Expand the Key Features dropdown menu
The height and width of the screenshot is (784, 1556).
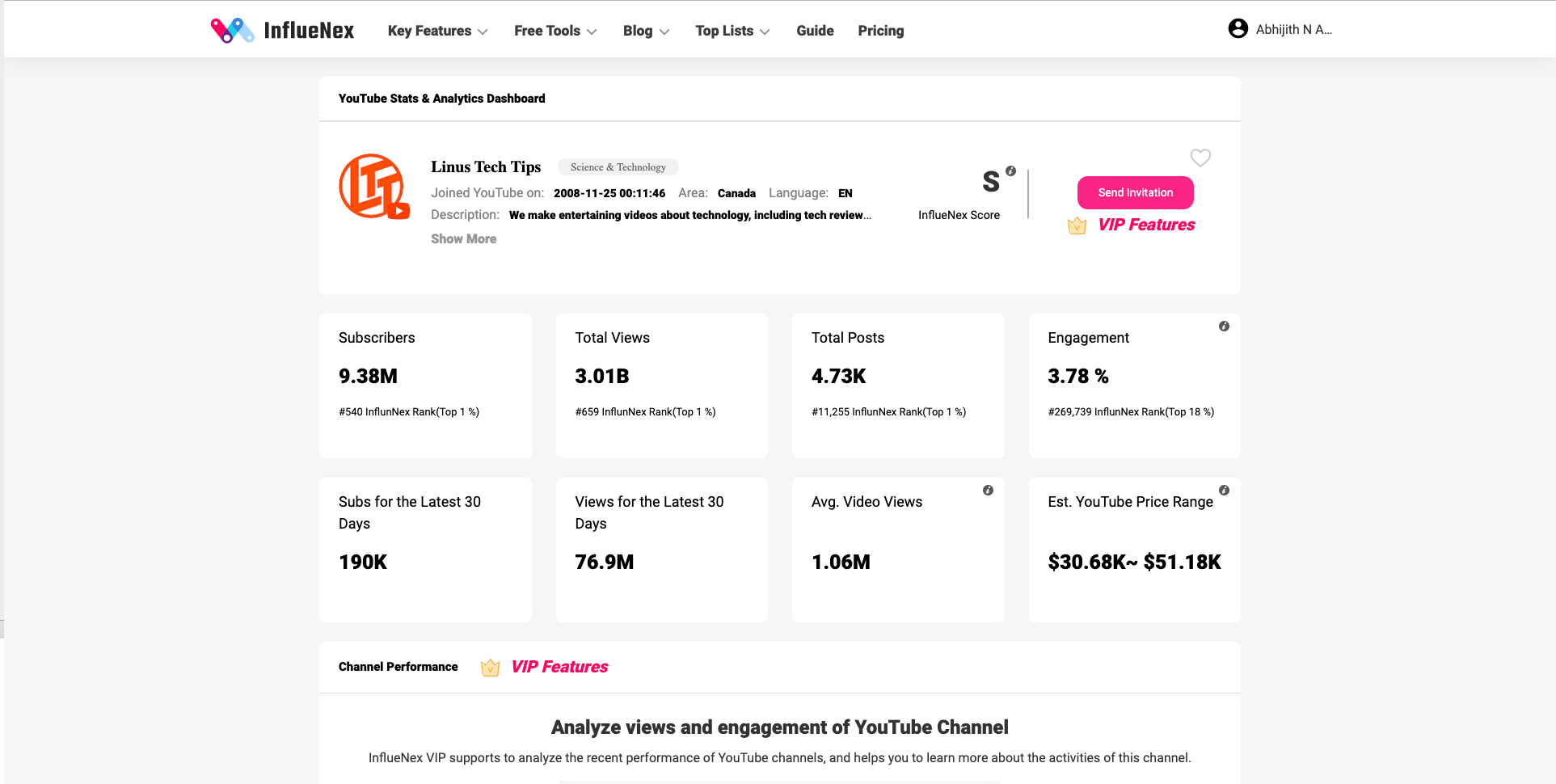437,31
